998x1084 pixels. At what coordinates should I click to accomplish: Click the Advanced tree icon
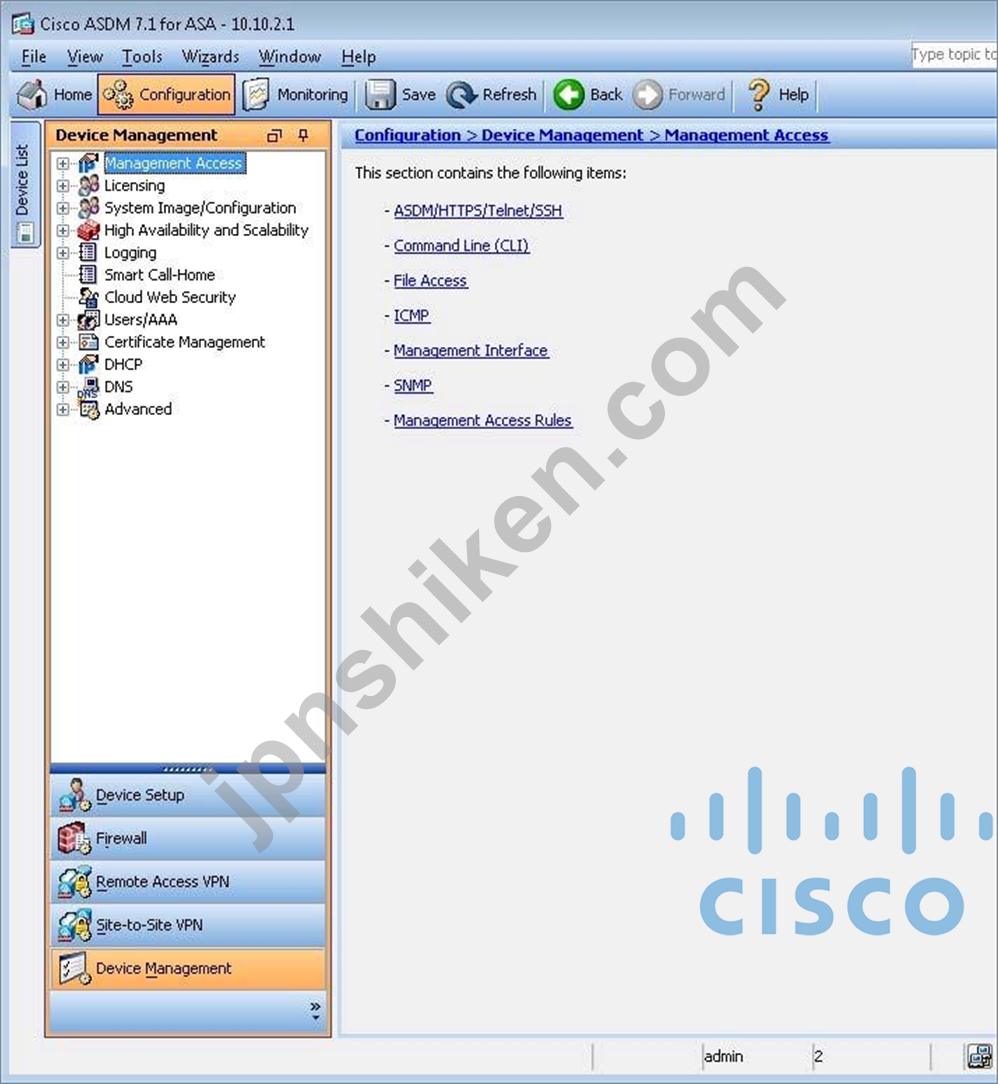88,409
